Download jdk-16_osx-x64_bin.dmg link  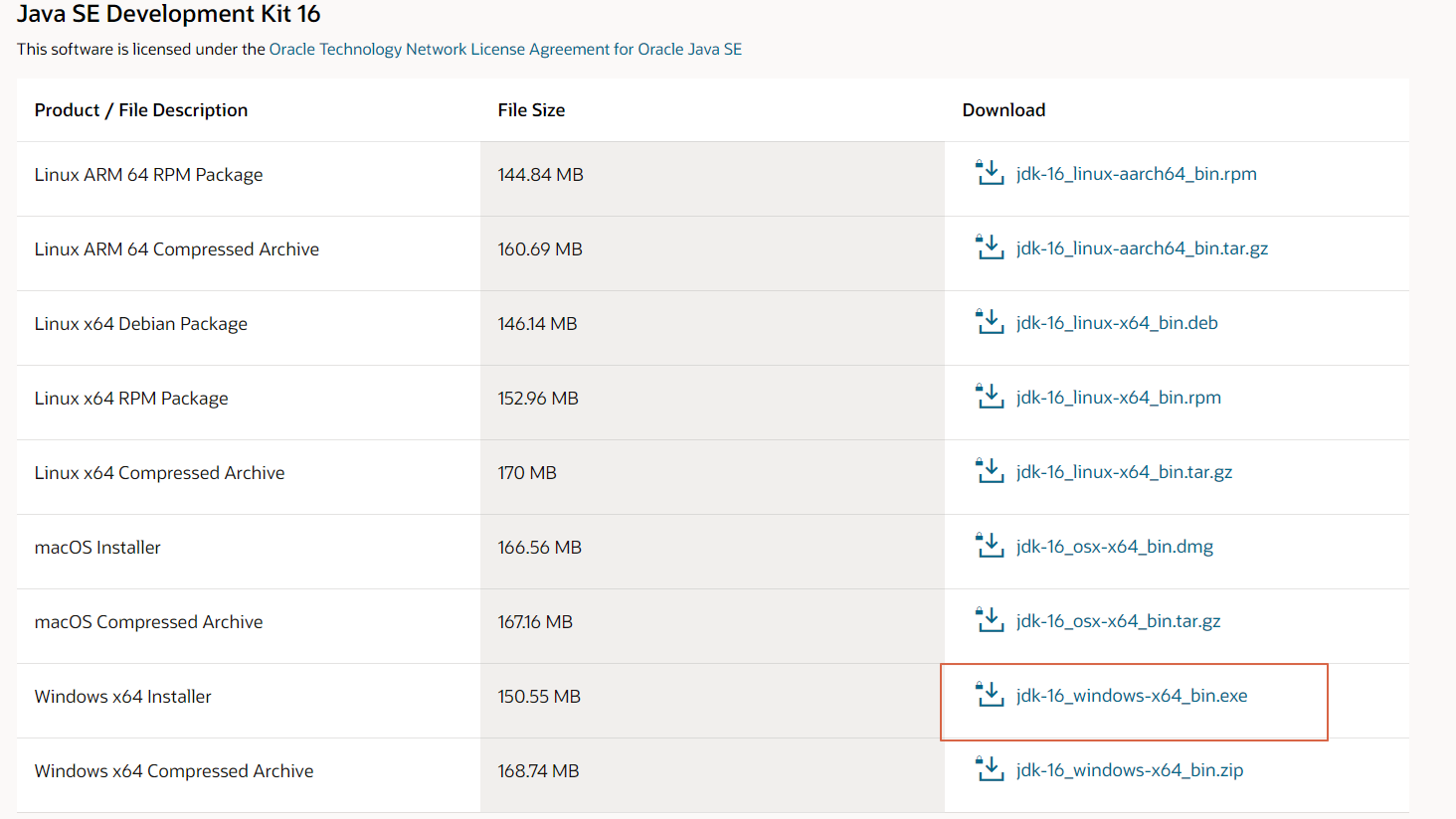point(1115,547)
